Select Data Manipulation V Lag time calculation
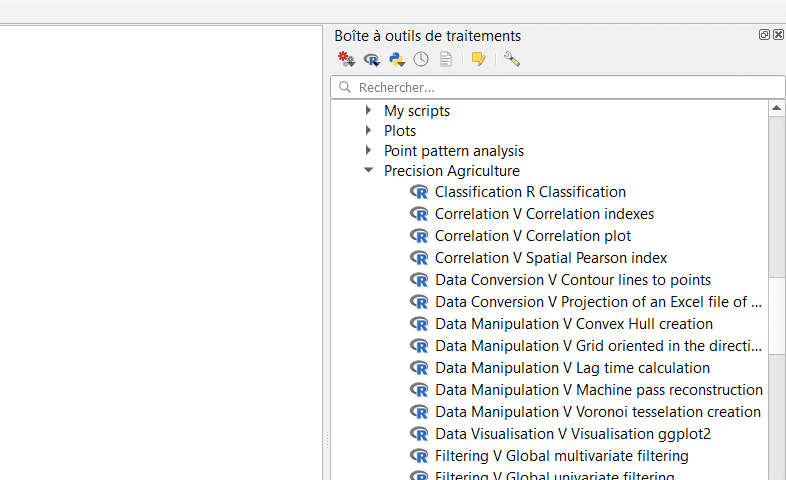Image resolution: width=786 pixels, height=480 pixels. click(x=572, y=368)
